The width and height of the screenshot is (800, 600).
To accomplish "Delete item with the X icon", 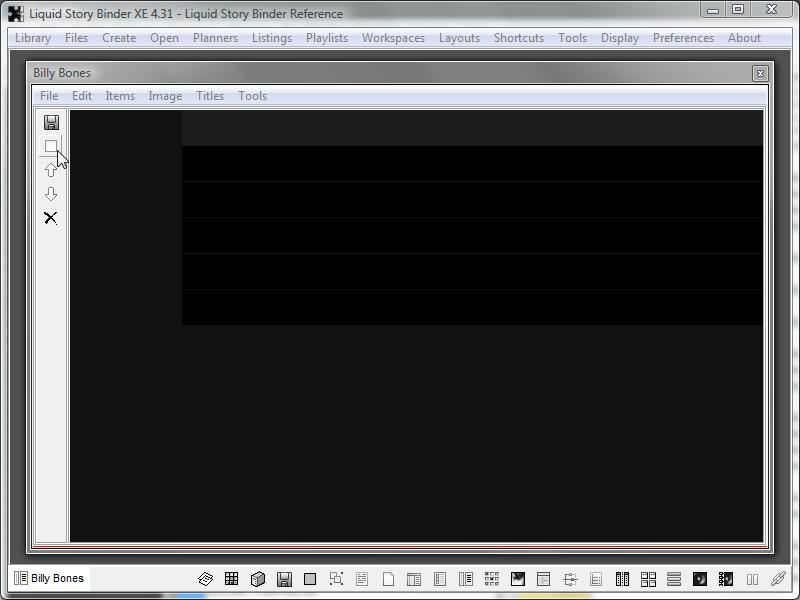I will coord(51,218).
